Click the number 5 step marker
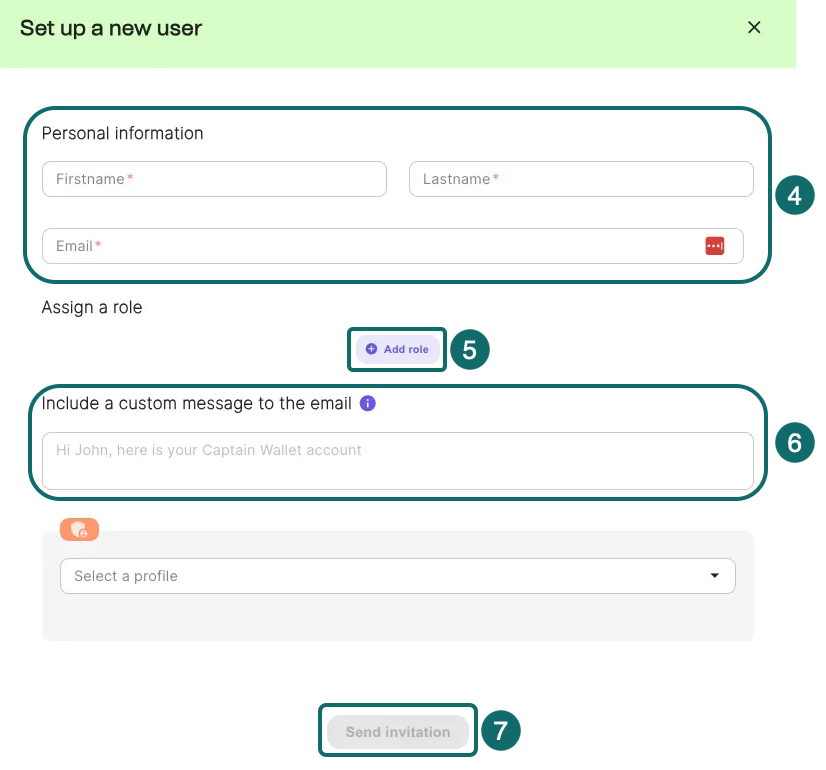Image resolution: width=826 pixels, height=770 pixels. [x=470, y=349]
